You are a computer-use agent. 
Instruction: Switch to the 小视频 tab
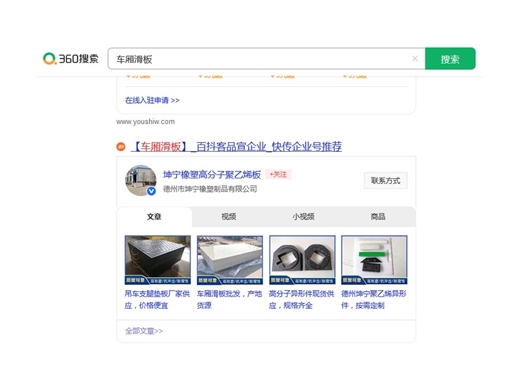pos(303,217)
